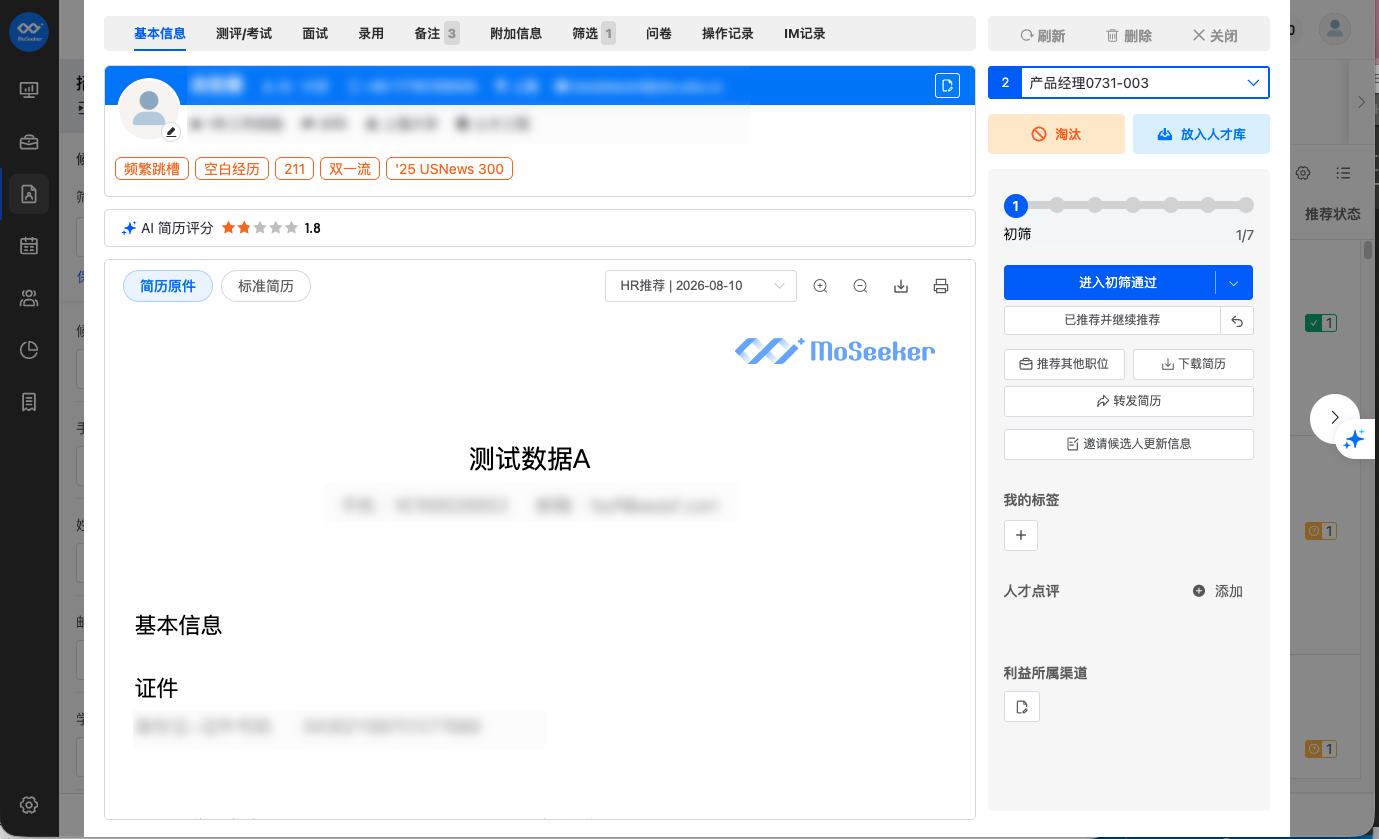Image resolution: width=1379 pixels, height=839 pixels.
Task: Click 下载简历 button
Action: (x=1193, y=364)
